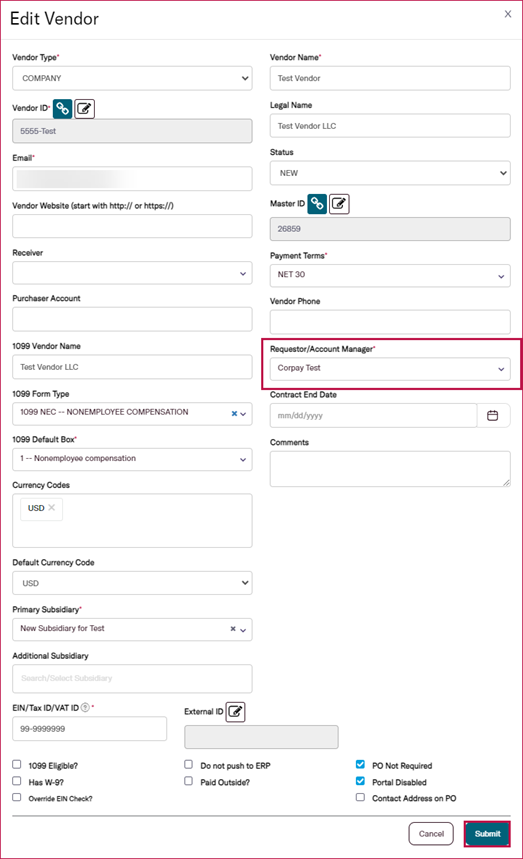Enable the 1099 Eligible checkbox
Image resolution: width=523 pixels, height=859 pixels.
(x=17, y=764)
